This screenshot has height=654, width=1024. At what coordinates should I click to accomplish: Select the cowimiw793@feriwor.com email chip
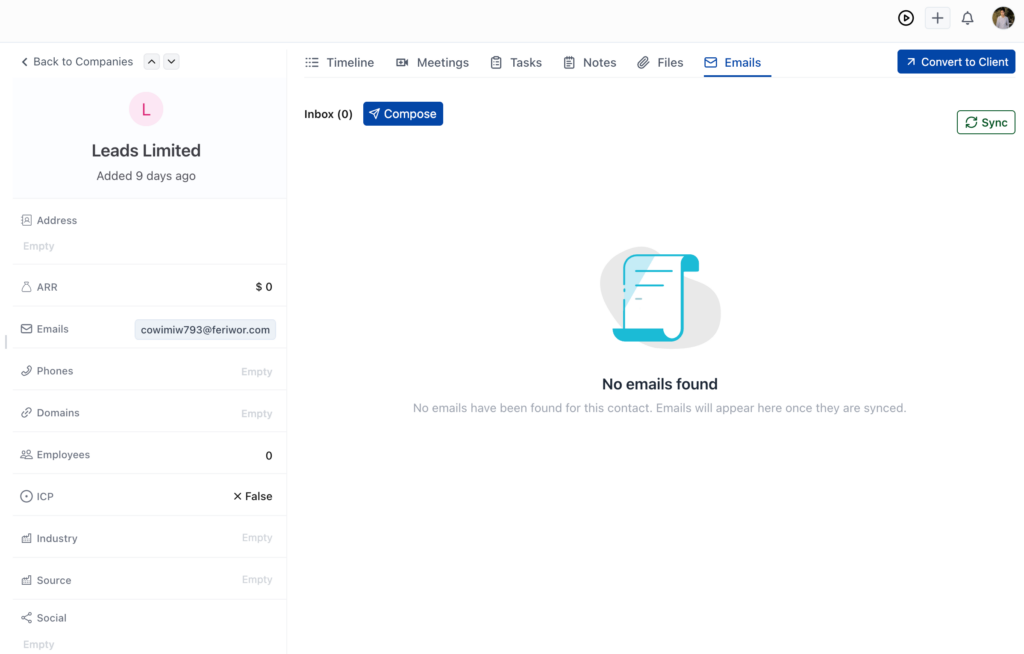tap(205, 328)
